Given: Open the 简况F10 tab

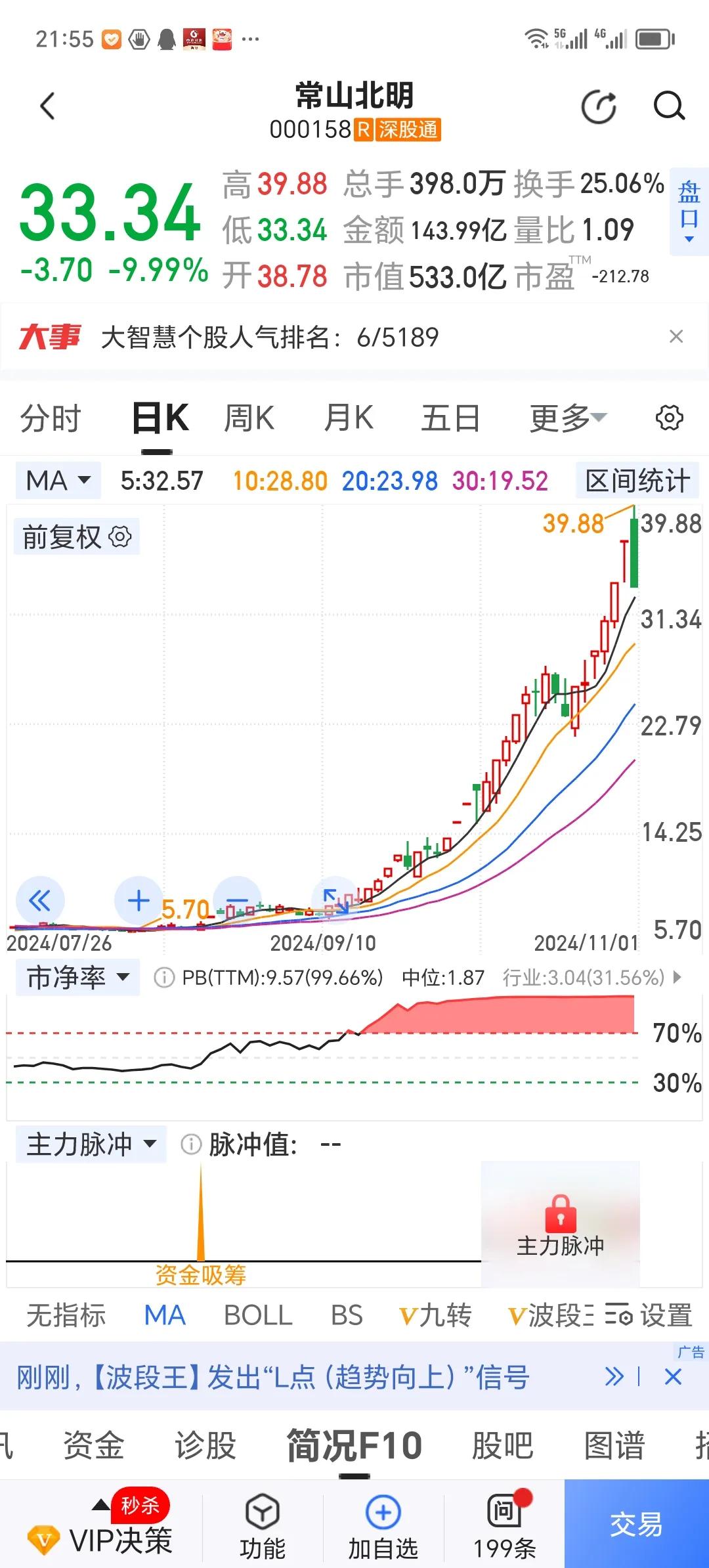Looking at the screenshot, I should click(x=354, y=1445).
